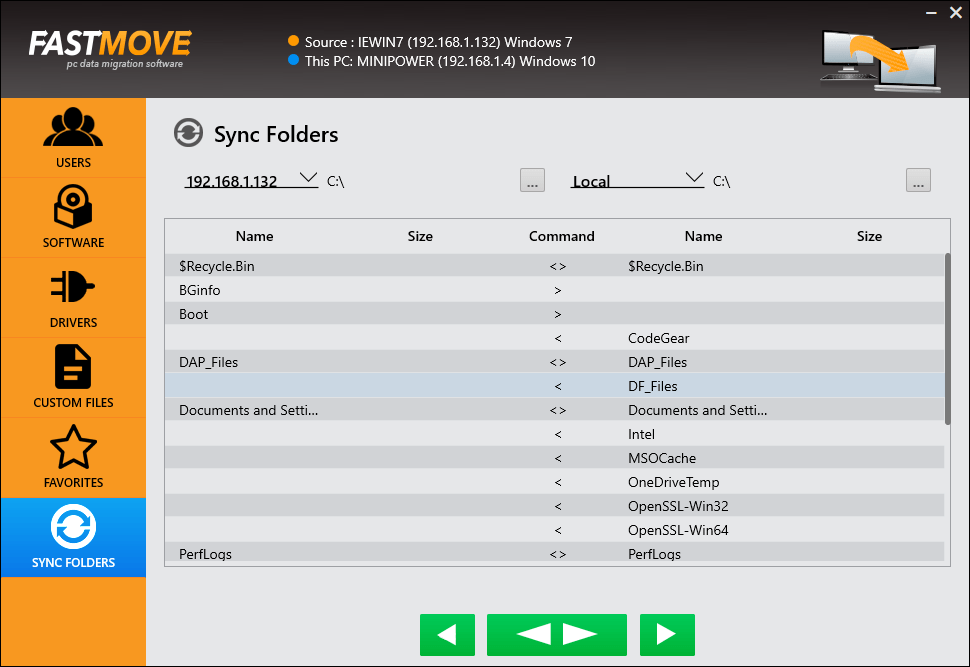970x667 pixels.
Task: Select source Documents and Setti... folder
Action: [249, 410]
